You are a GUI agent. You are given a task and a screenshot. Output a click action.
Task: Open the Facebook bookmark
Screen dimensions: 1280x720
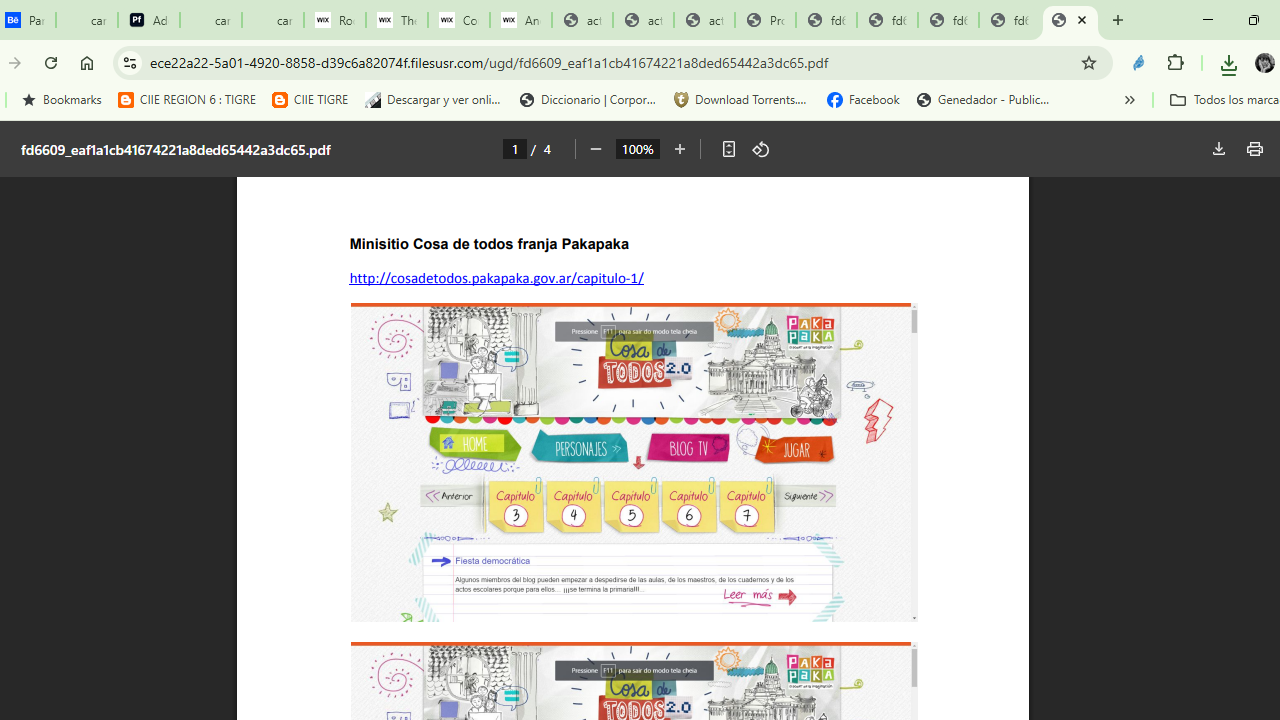(x=863, y=100)
